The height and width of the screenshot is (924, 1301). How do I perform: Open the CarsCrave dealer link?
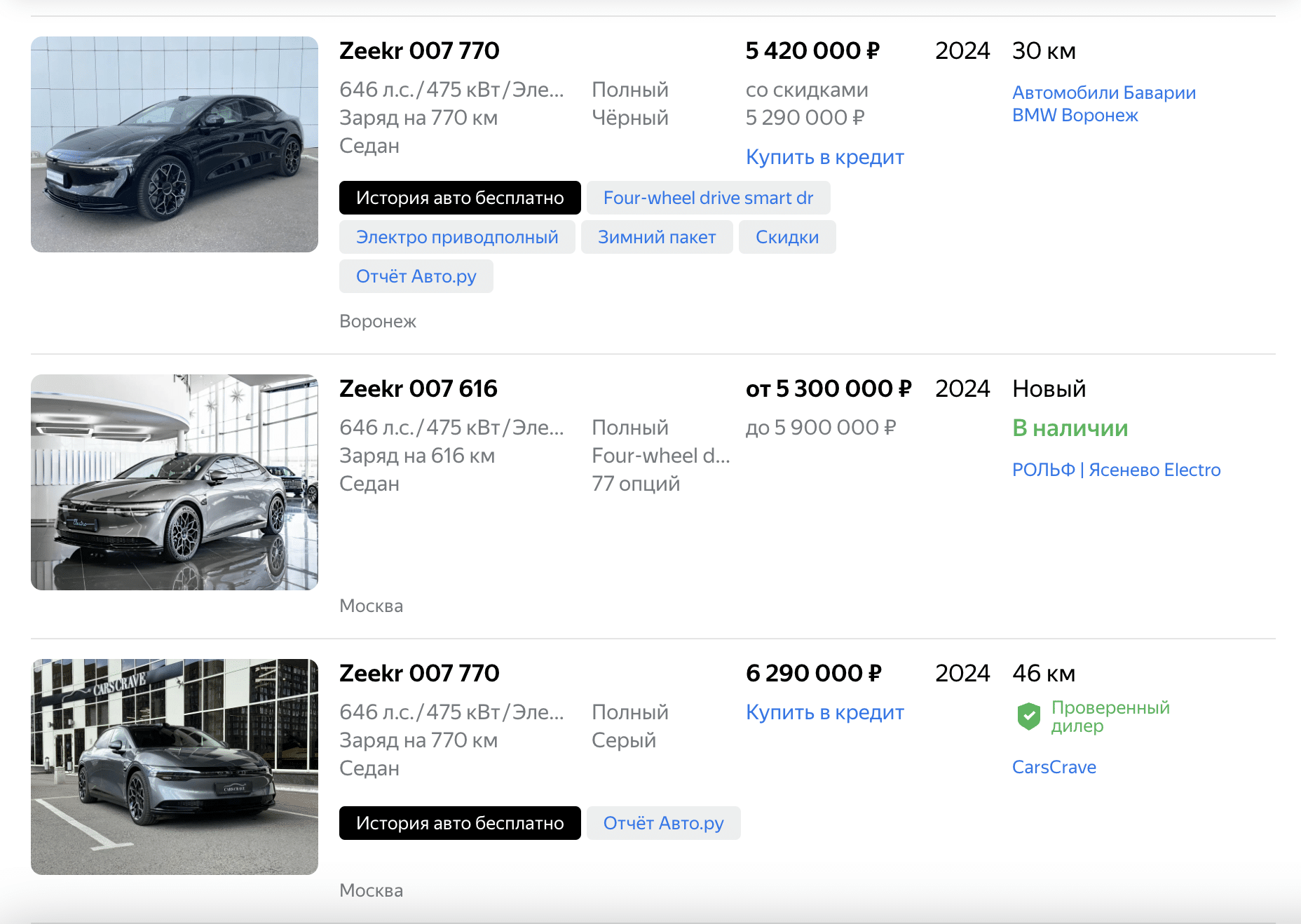(x=1054, y=767)
